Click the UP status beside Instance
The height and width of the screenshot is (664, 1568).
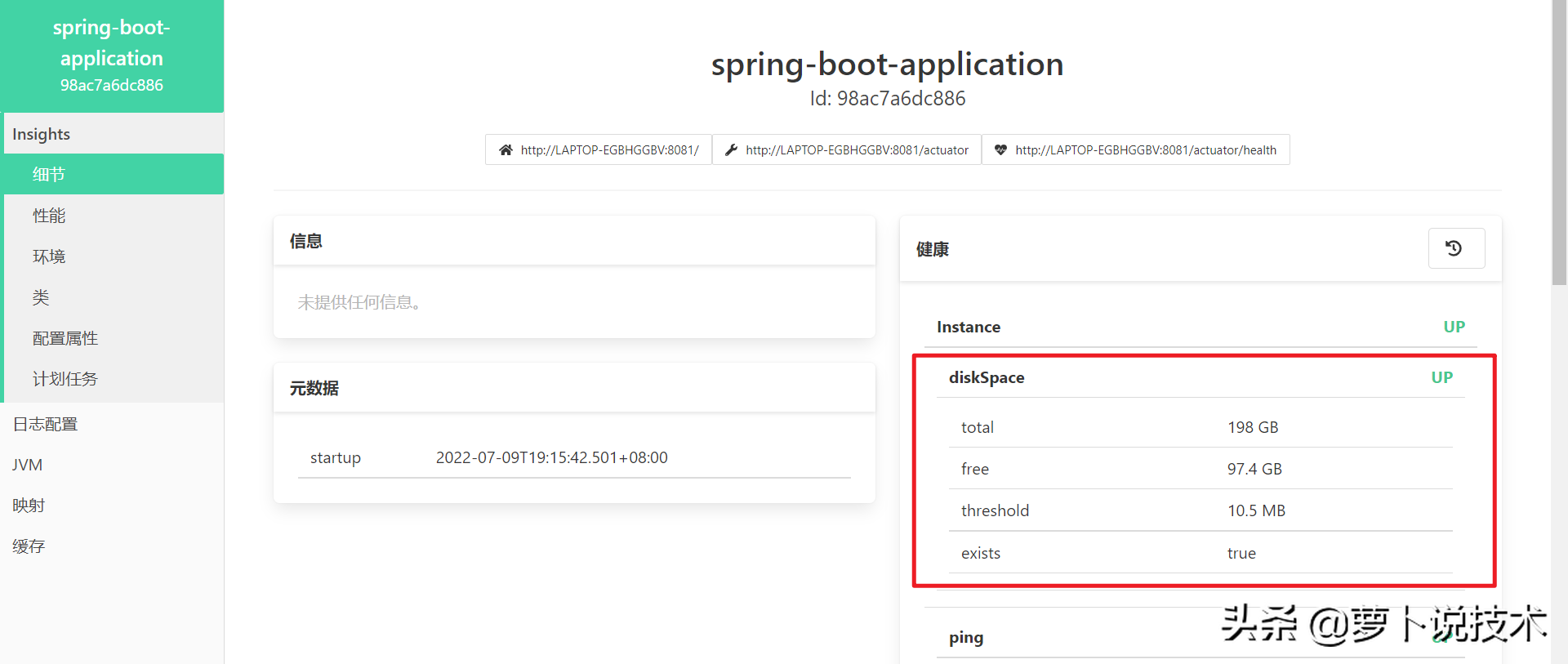tap(1454, 327)
